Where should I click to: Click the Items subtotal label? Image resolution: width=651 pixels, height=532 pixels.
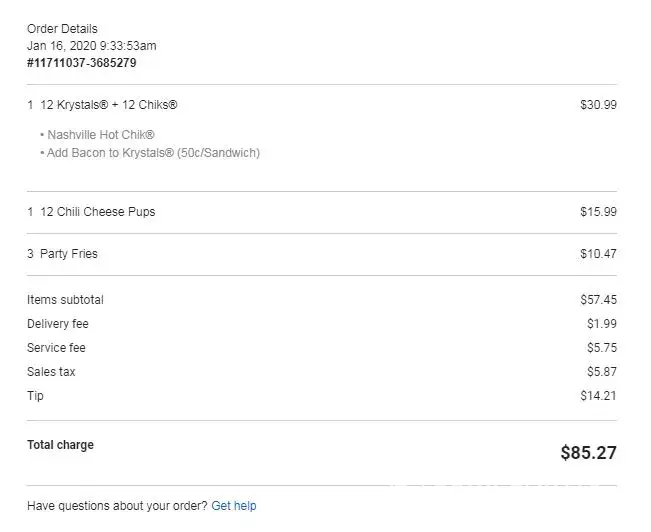coord(65,300)
